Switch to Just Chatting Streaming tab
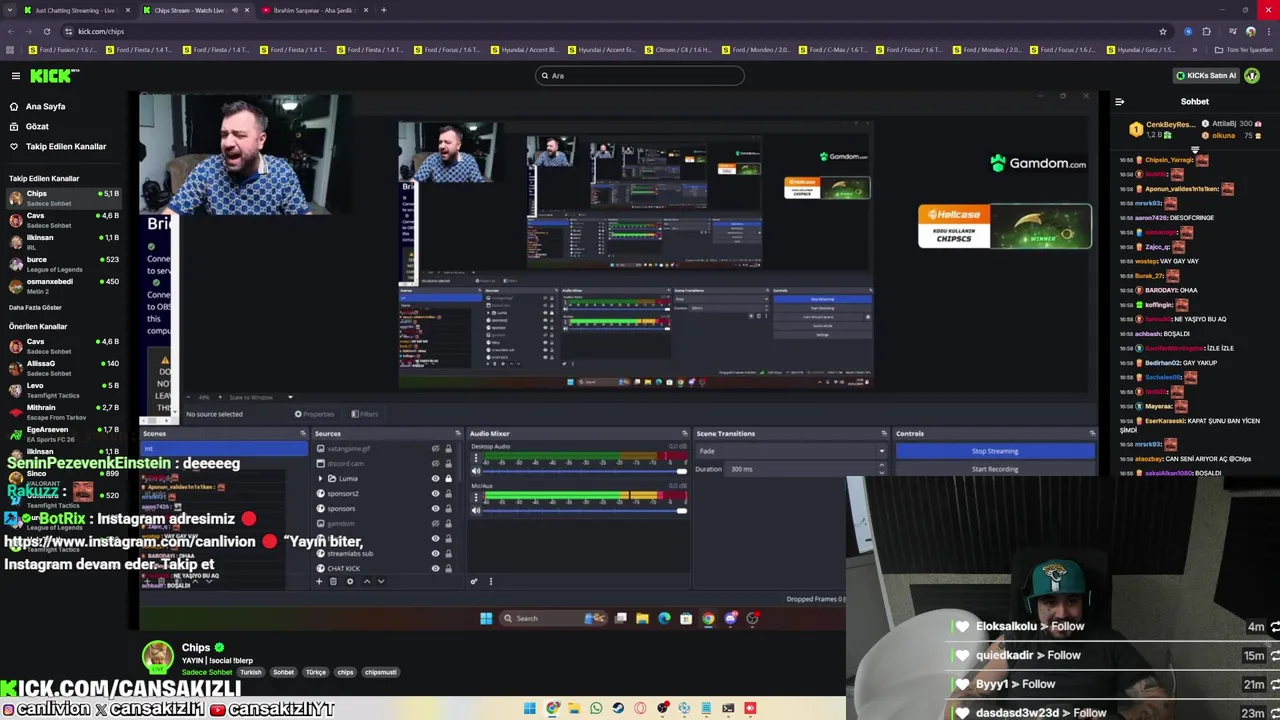 click(x=75, y=10)
